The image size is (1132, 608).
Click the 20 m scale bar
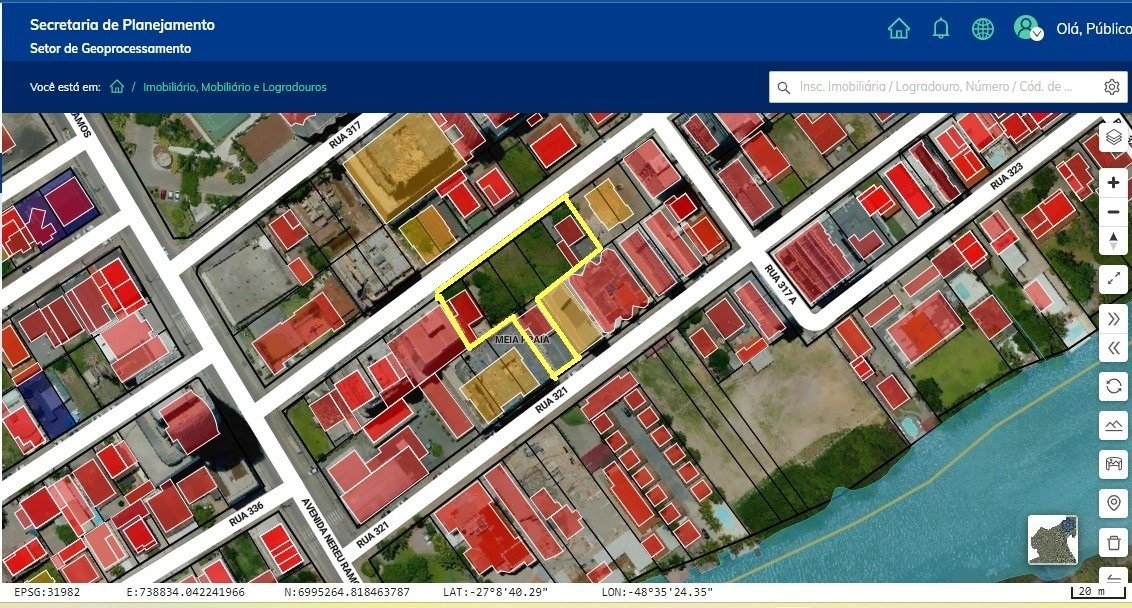coord(1097,592)
